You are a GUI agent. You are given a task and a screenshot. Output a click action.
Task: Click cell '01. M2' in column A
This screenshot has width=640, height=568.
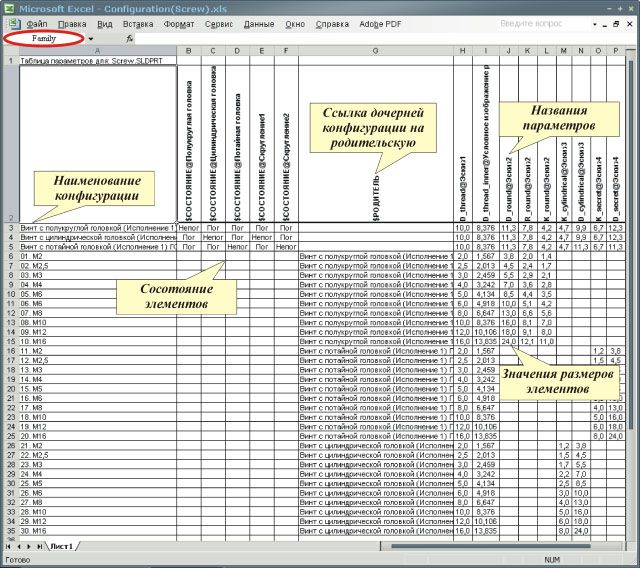98,256
